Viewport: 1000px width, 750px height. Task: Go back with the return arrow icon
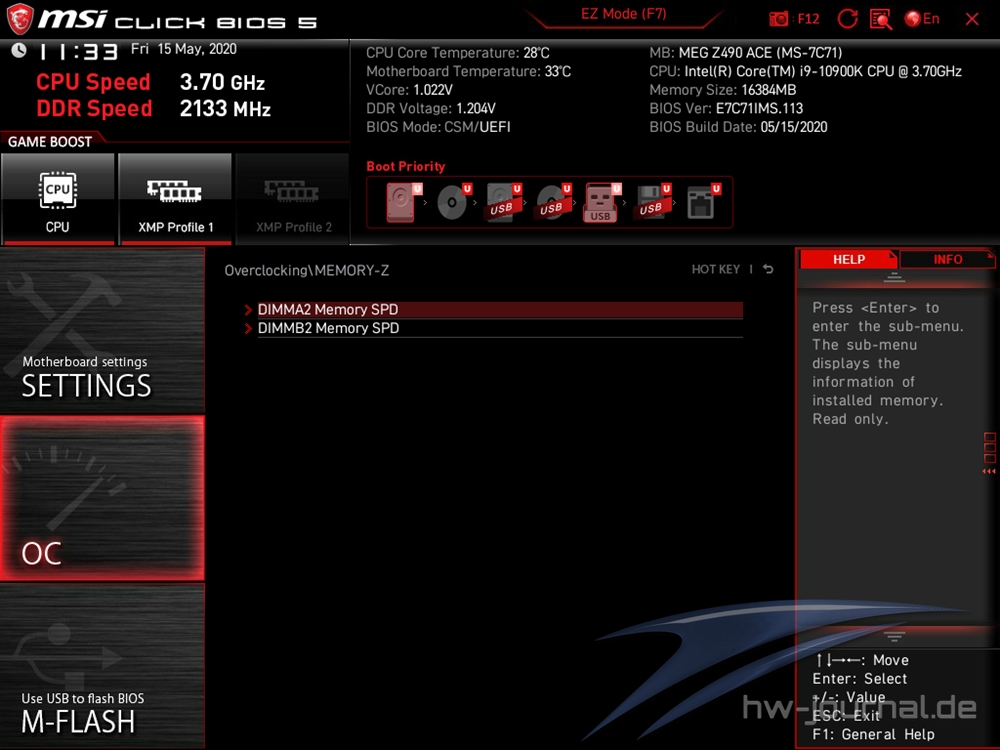coord(768,269)
